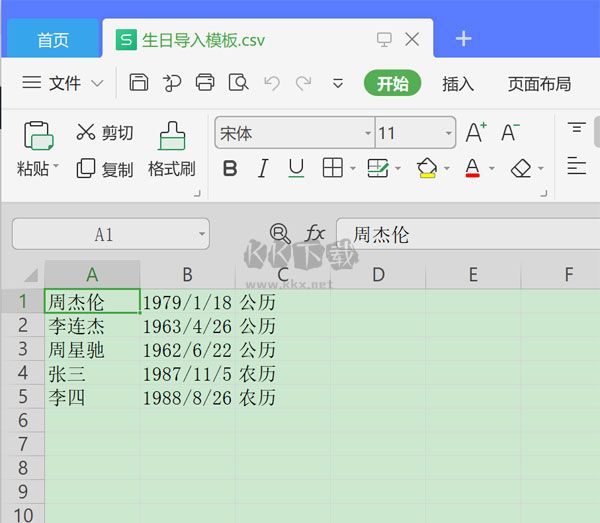Select cell containing 李连杰

(92, 326)
